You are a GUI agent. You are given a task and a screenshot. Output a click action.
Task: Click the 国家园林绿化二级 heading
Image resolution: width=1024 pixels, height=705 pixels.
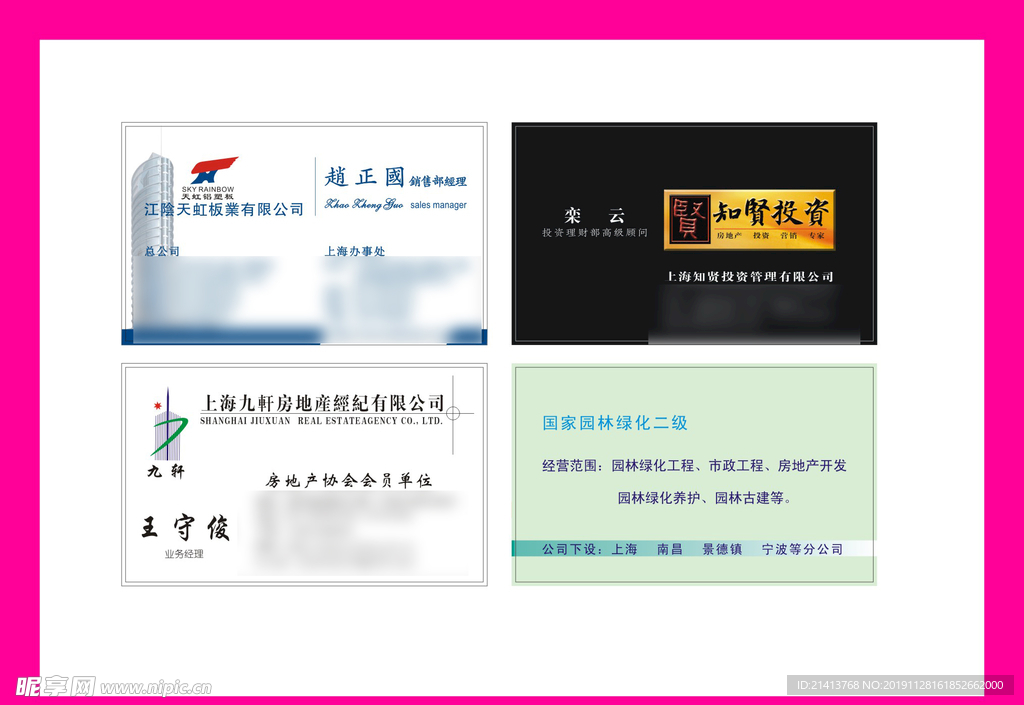tap(615, 423)
